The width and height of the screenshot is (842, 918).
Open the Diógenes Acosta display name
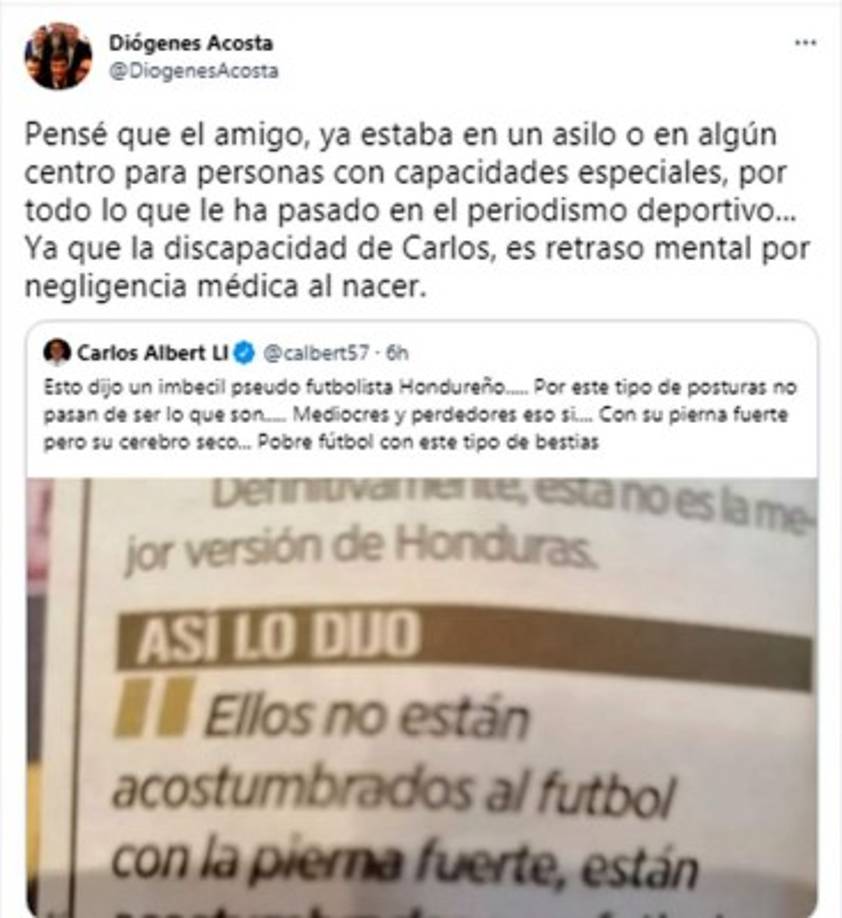pyautogui.click(x=191, y=43)
